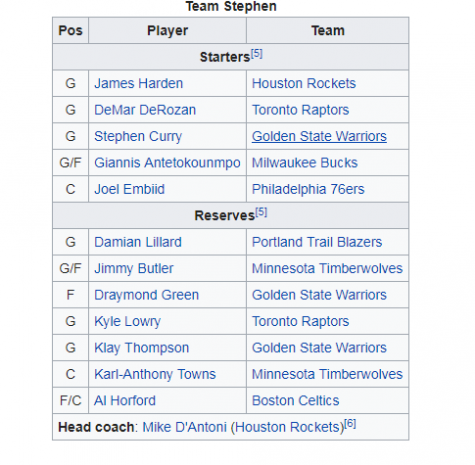
Task: Click underlined Golden State Warriors link
Action: (319, 136)
